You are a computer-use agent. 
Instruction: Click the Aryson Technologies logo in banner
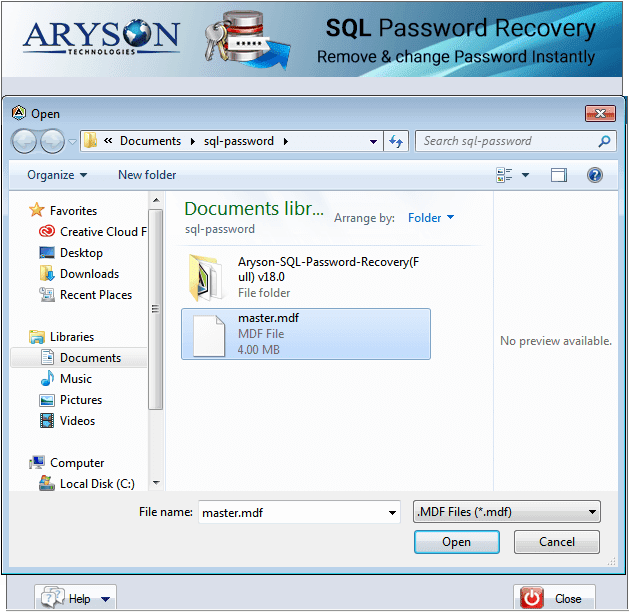click(x=101, y=37)
